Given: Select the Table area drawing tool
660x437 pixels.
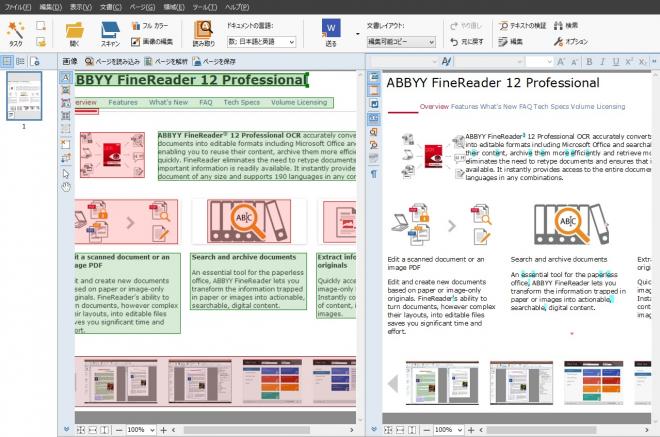Looking at the screenshot, I should [66, 115].
